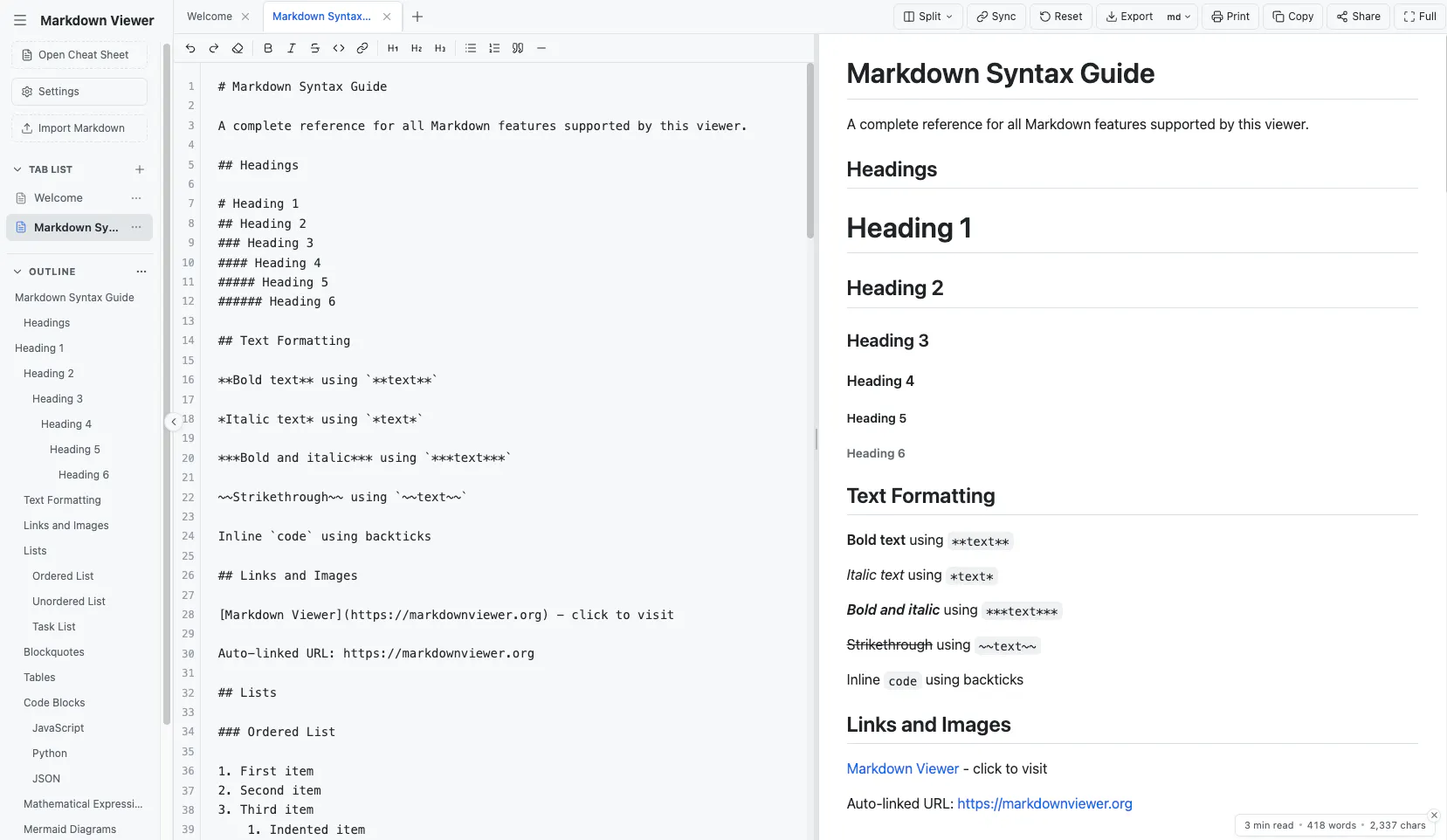Click the editor vertical scrollbar
This screenshot has width=1447, height=840.
point(810,151)
